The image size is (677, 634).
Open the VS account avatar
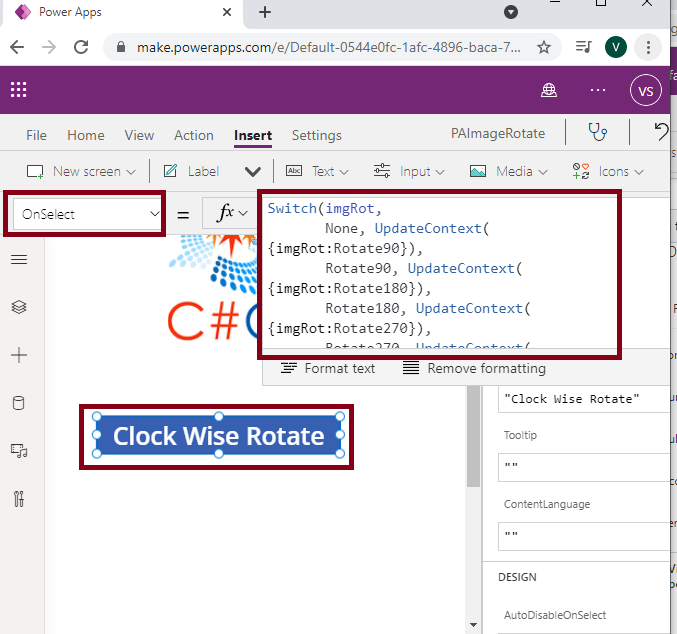click(645, 90)
